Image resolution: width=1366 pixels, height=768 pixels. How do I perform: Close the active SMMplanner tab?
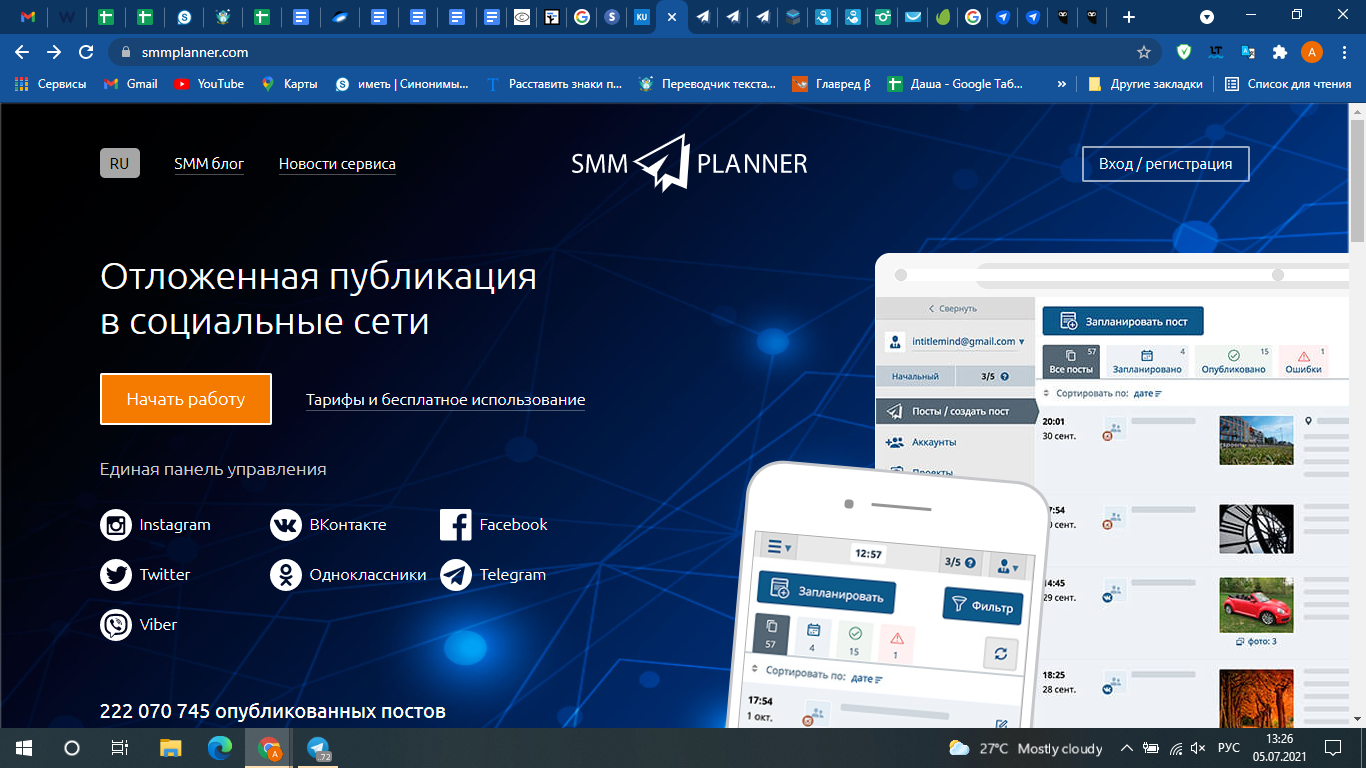click(x=671, y=17)
